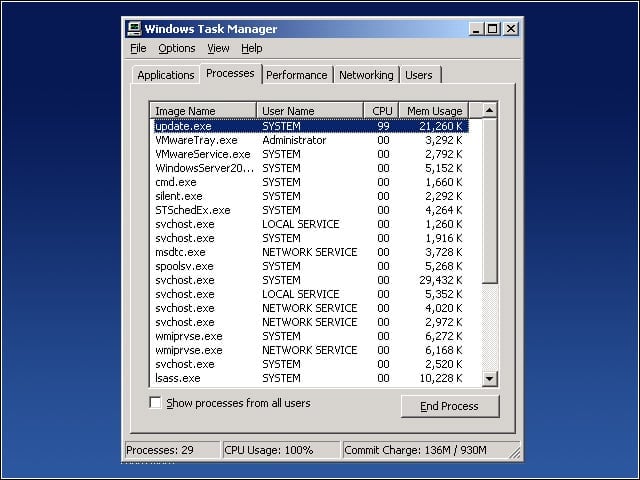Sort by CPU column header
The width and height of the screenshot is (640, 480).
[x=381, y=111]
